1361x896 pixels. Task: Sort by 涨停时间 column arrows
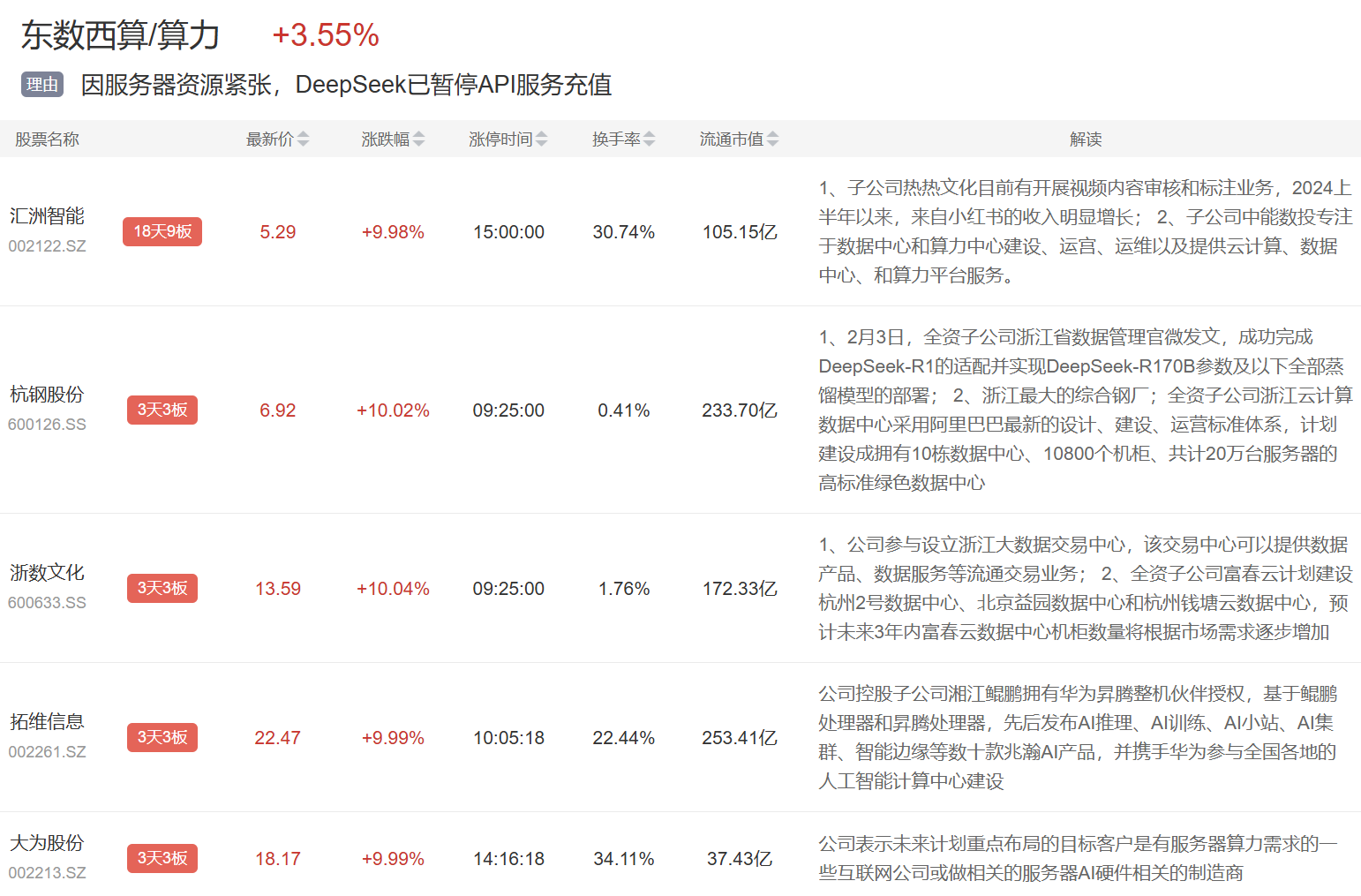pyautogui.click(x=541, y=139)
